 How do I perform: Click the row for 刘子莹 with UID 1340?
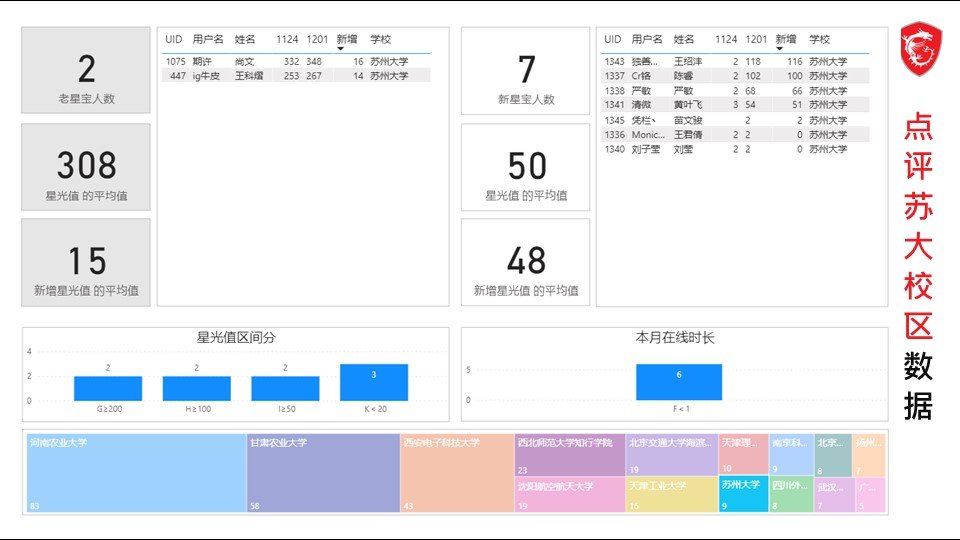(735, 149)
